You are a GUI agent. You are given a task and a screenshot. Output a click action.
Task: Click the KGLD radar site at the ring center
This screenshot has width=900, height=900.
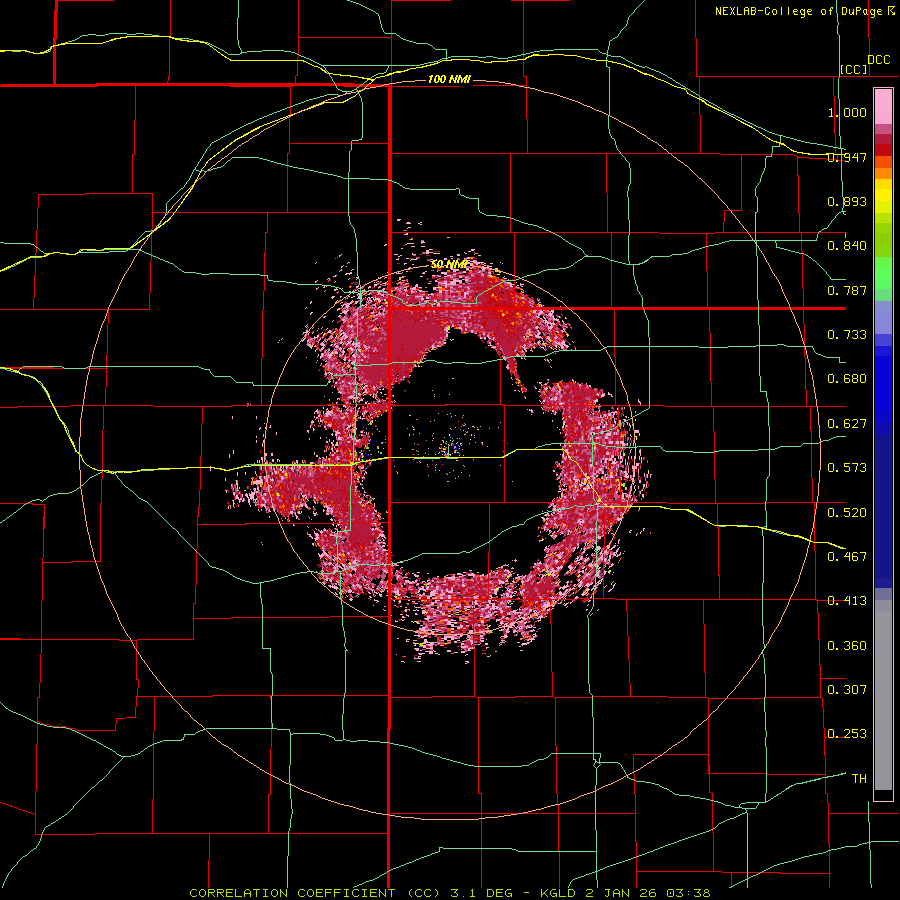click(x=449, y=447)
